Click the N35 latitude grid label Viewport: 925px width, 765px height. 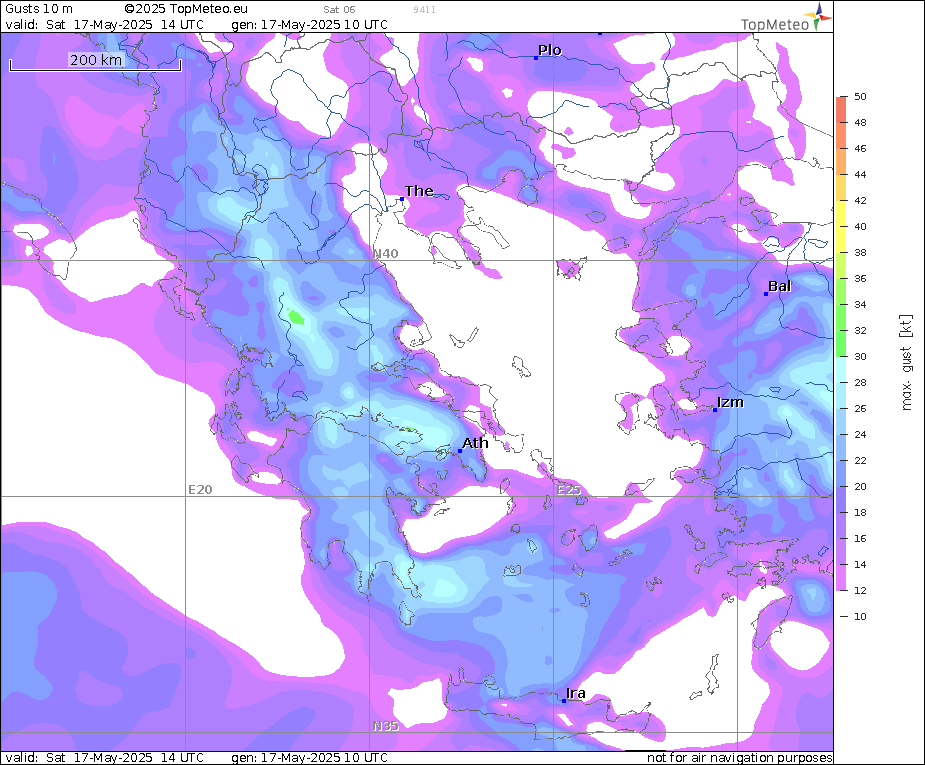(386, 726)
